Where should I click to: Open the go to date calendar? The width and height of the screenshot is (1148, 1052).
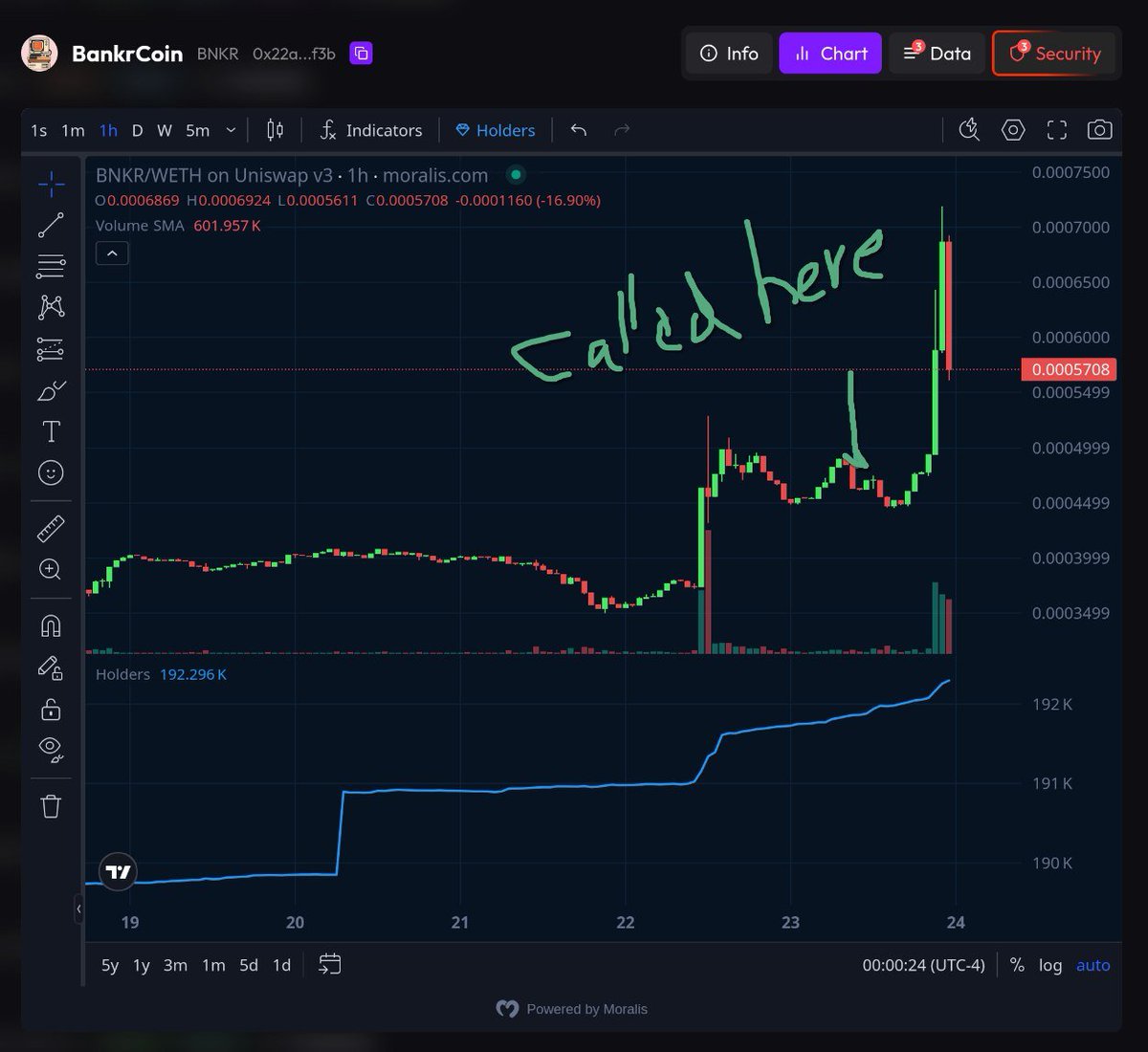pyautogui.click(x=329, y=964)
